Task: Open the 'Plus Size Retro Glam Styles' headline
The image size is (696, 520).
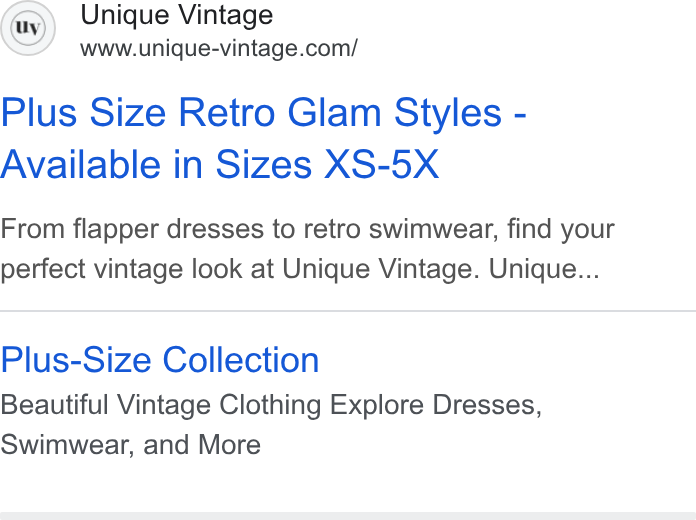Action: 263,113
